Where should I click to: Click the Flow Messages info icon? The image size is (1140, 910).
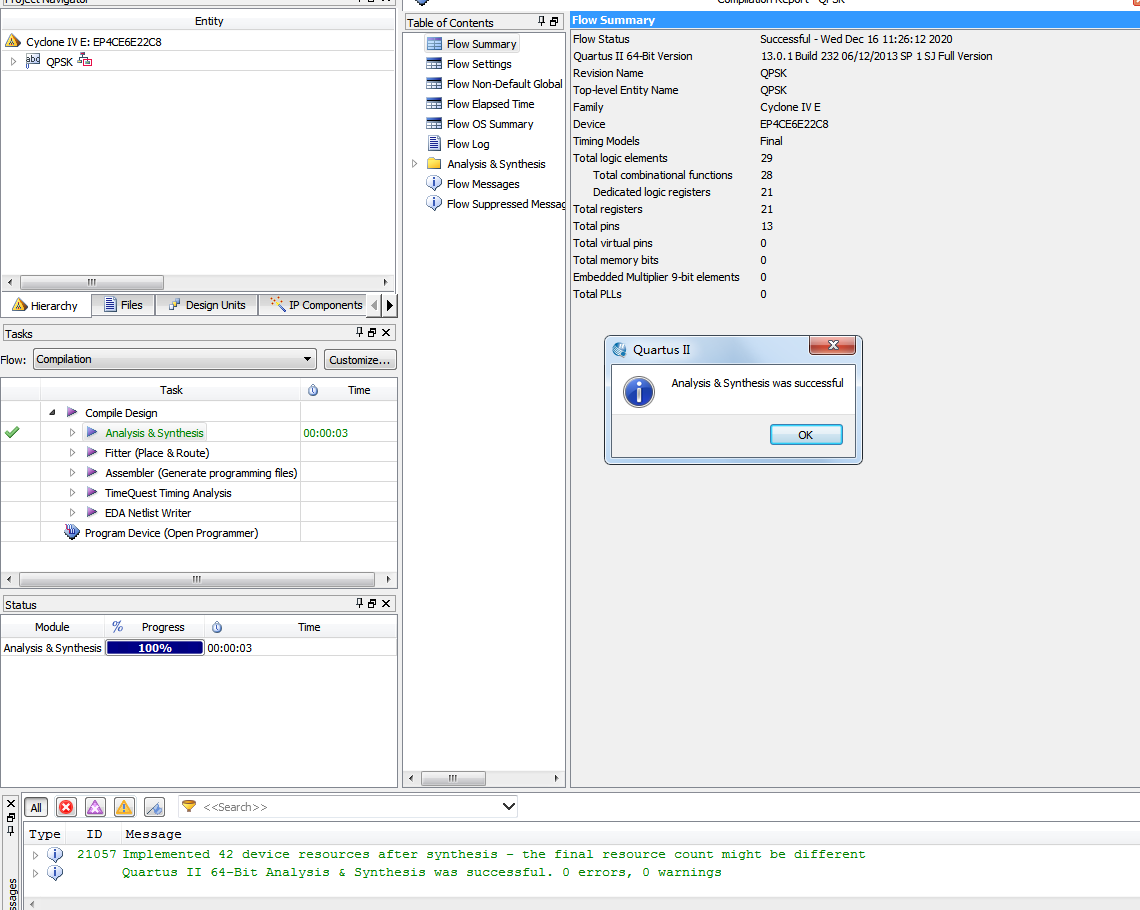click(x=434, y=184)
